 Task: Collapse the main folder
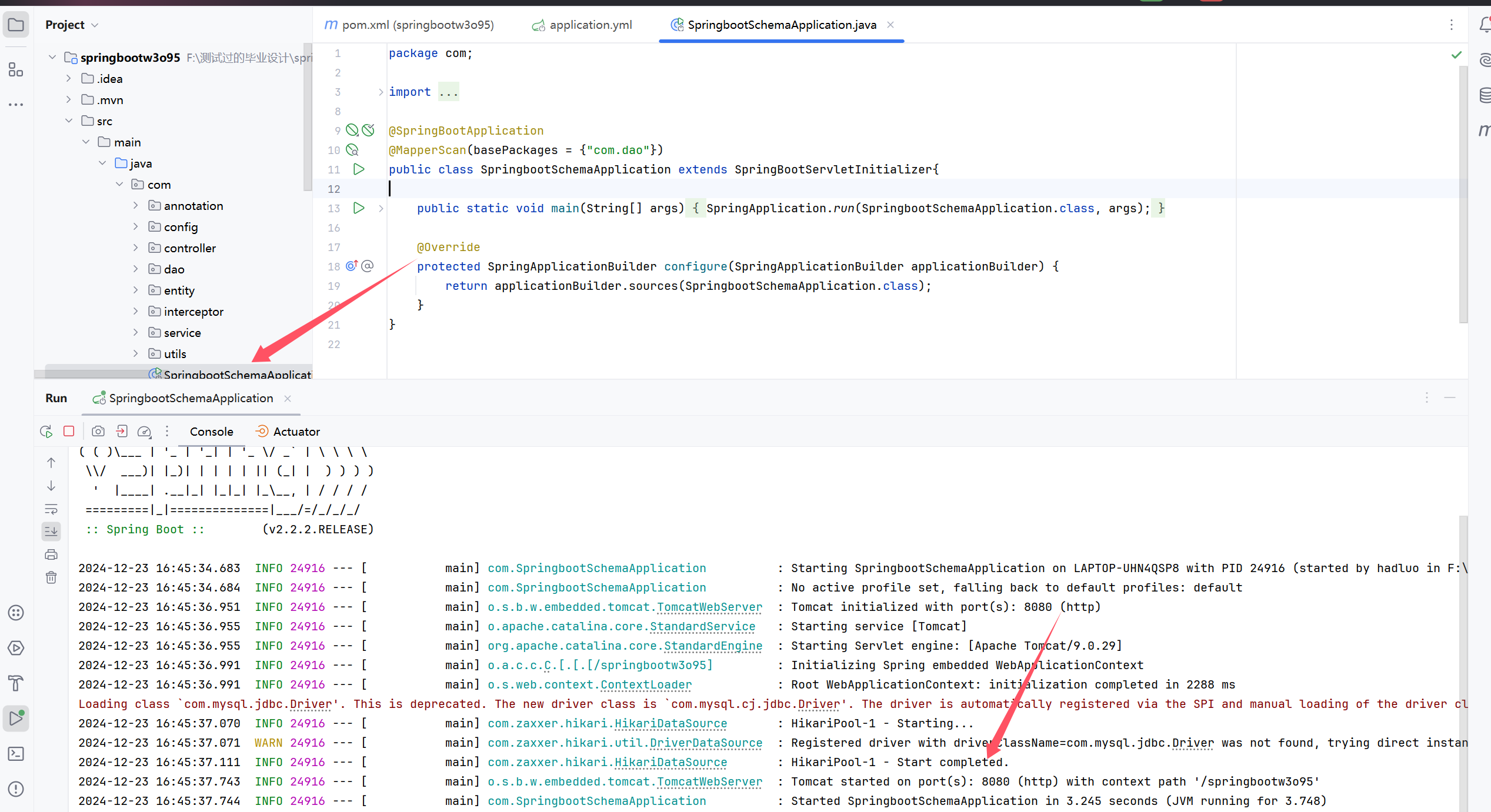click(86, 142)
